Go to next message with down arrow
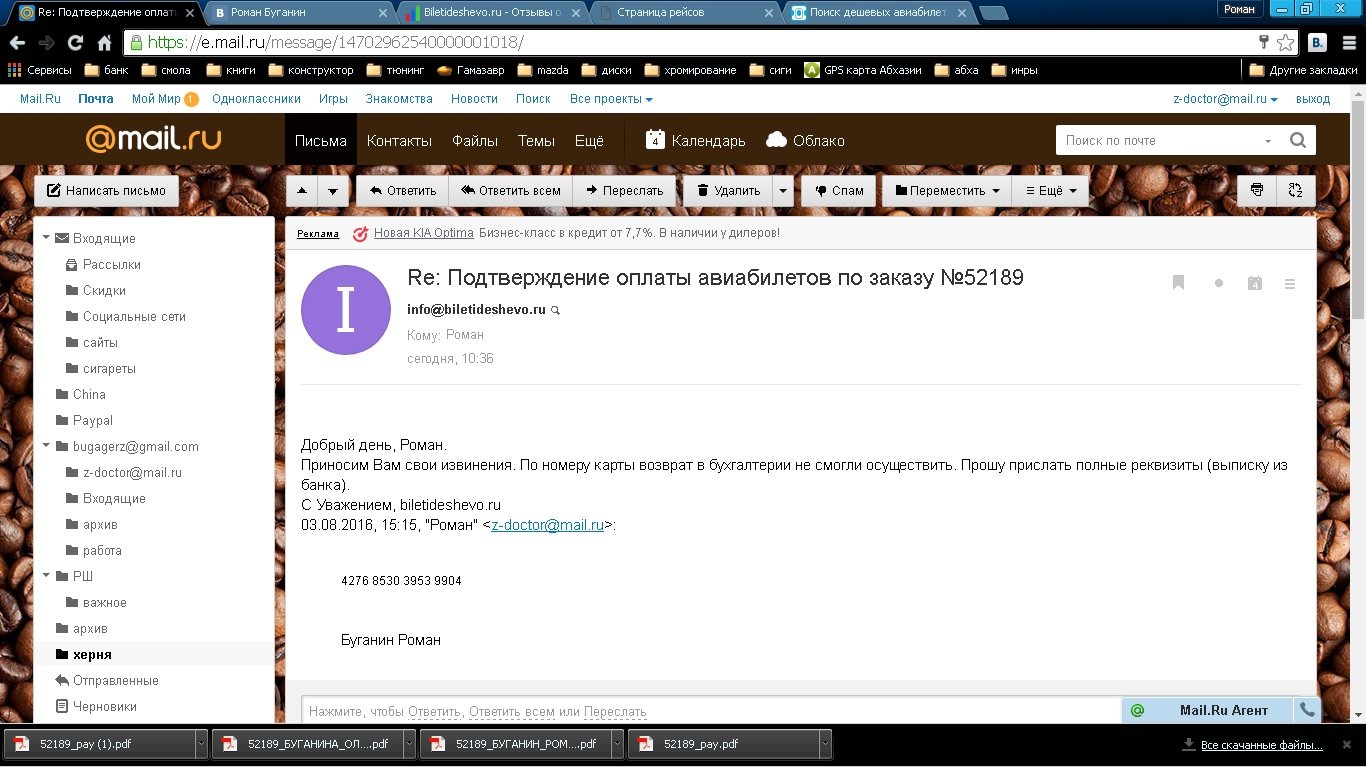This screenshot has height=768, width=1366. (335, 190)
